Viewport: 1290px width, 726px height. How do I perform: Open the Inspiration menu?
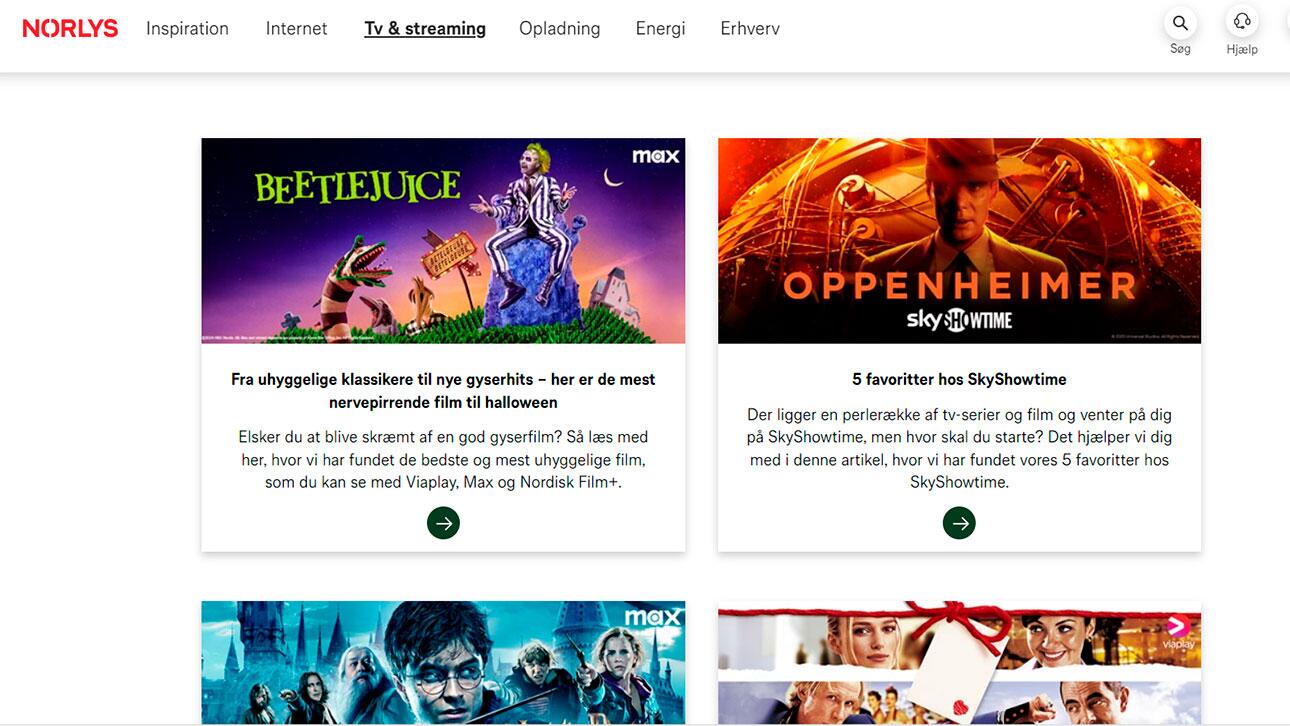coord(187,28)
